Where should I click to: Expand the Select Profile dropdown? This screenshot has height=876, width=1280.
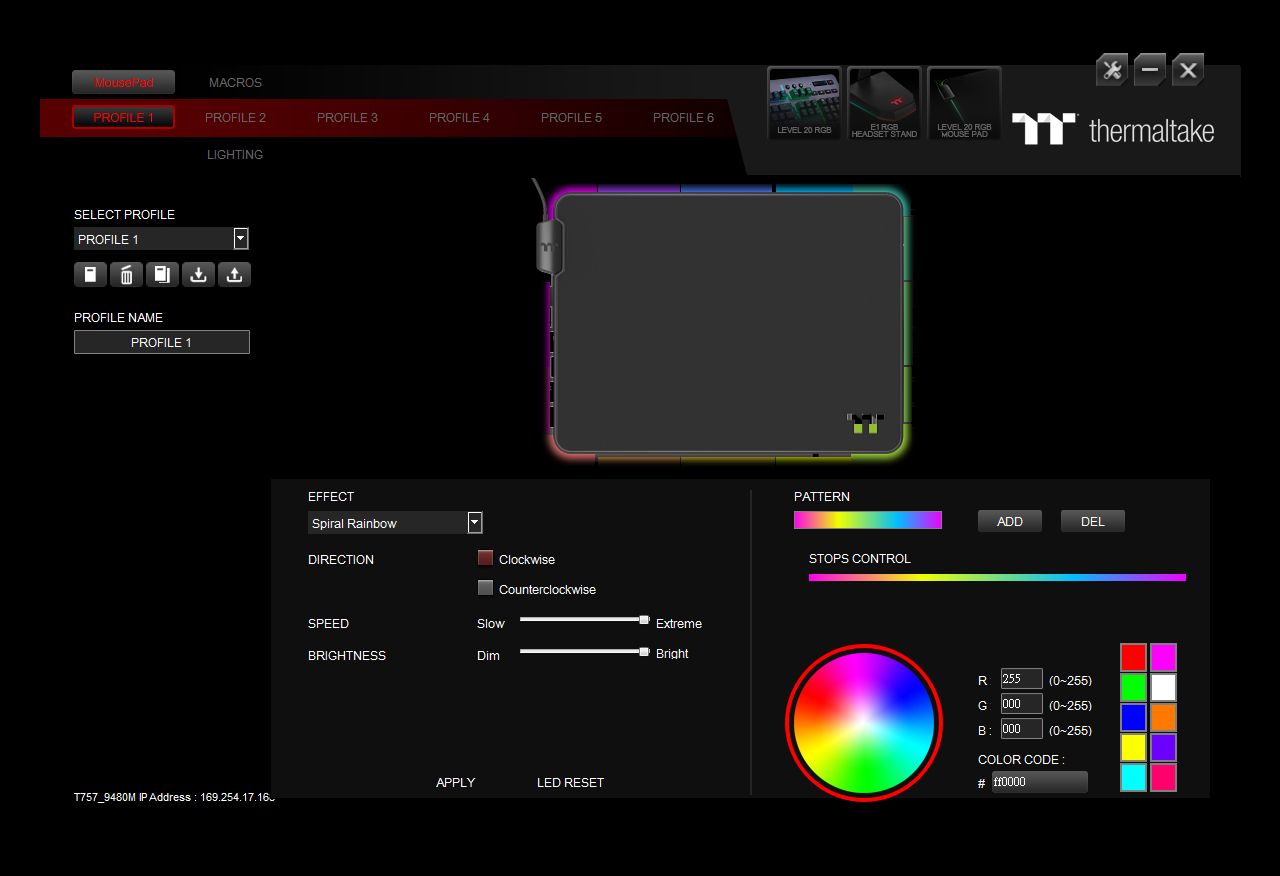240,238
